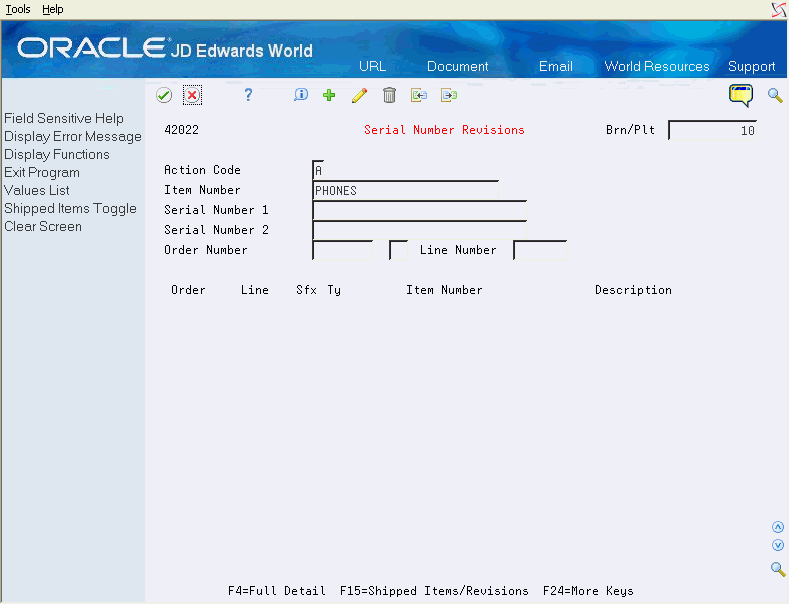The height and width of the screenshot is (604, 789).
Task: Click the yellow chat bubble icon
Action: 741,95
